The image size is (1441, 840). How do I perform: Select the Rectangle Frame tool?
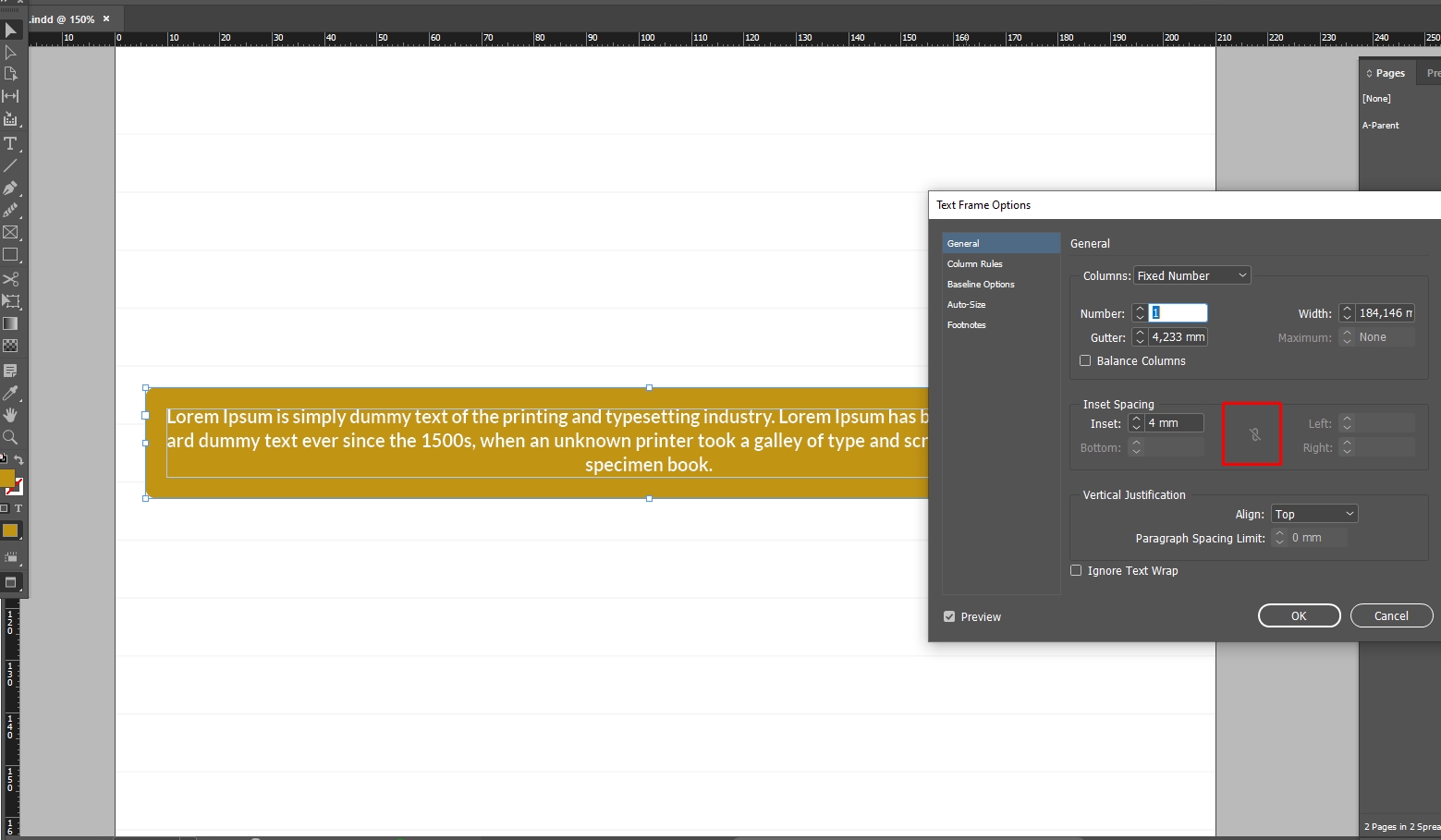11,232
